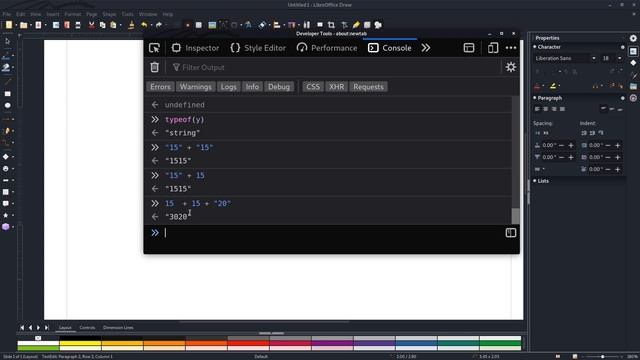The width and height of the screenshot is (640, 360).
Task: Choose the Select arrow tool in Draw sidebar
Action: pyautogui.click(x=7, y=41)
